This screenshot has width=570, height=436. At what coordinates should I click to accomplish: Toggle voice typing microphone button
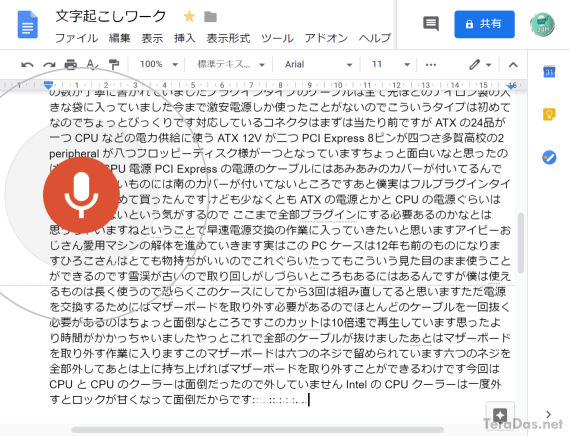(81, 195)
